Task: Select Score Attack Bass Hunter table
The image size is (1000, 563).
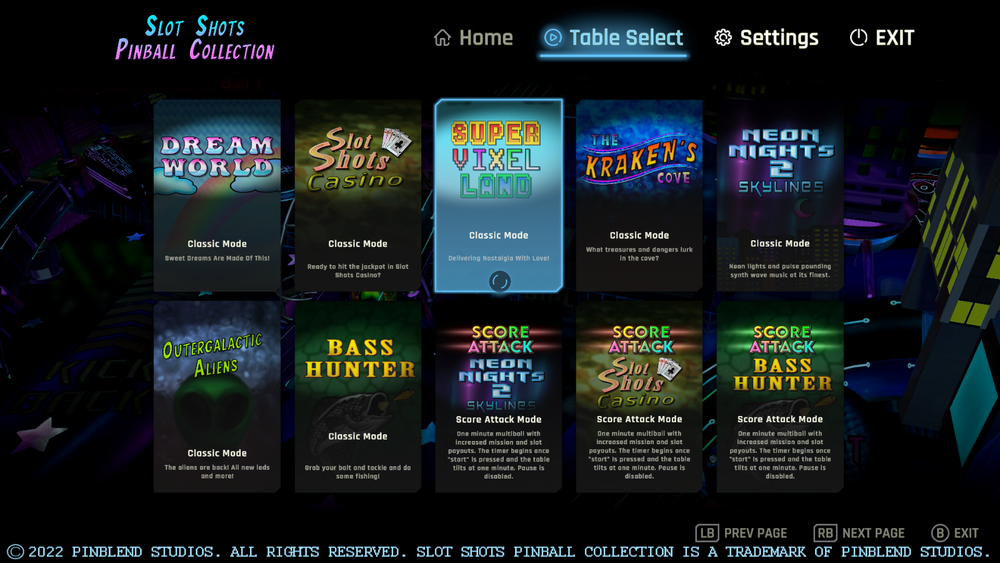Action: 780,397
